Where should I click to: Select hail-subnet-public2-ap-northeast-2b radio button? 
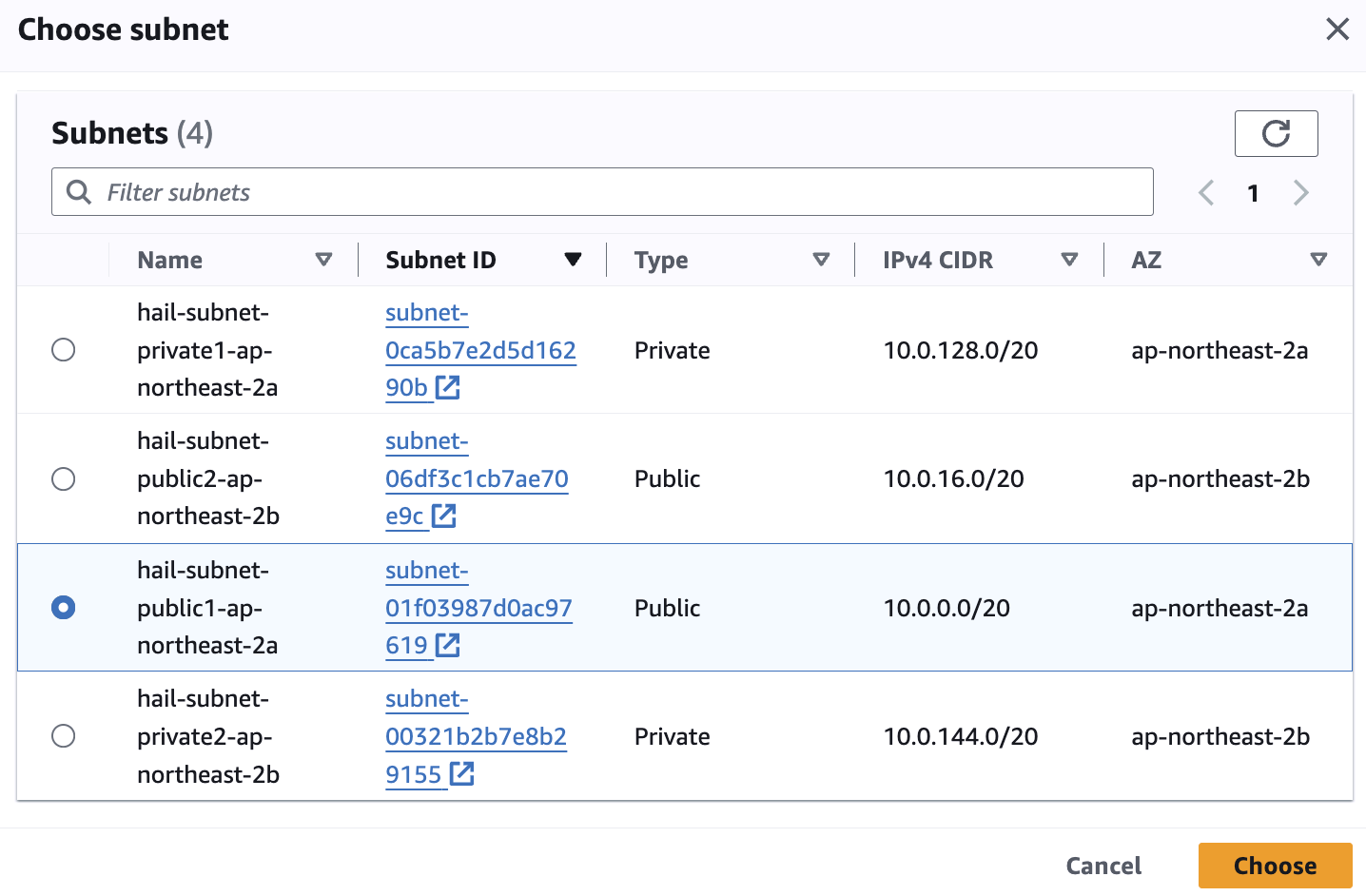coord(64,478)
